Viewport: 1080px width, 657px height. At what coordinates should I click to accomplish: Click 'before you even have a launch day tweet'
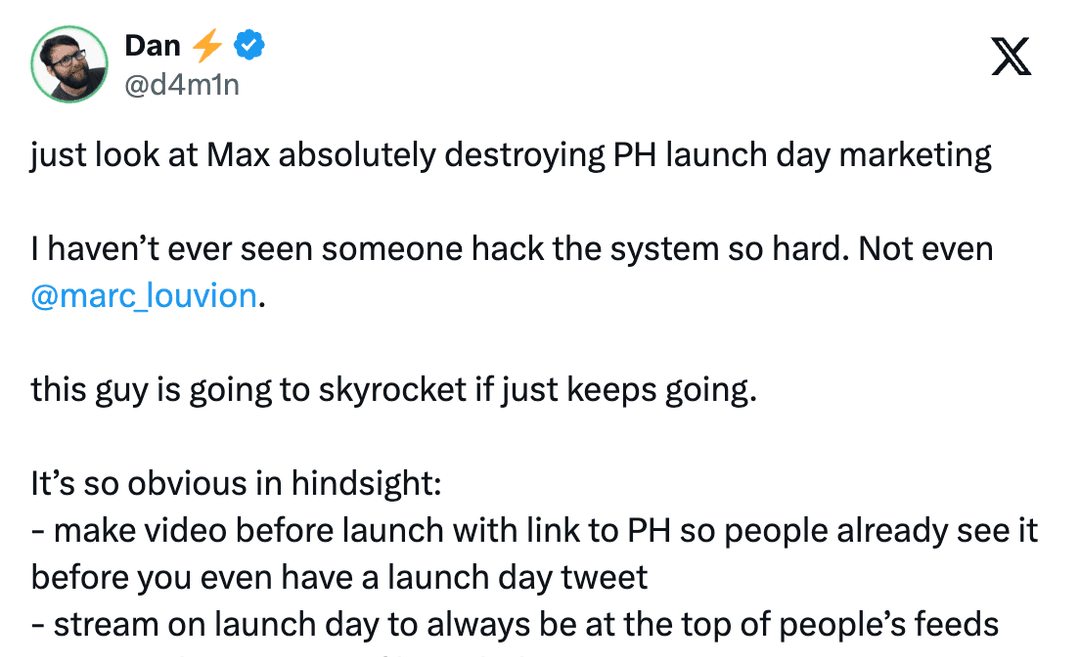pyautogui.click(x=339, y=578)
